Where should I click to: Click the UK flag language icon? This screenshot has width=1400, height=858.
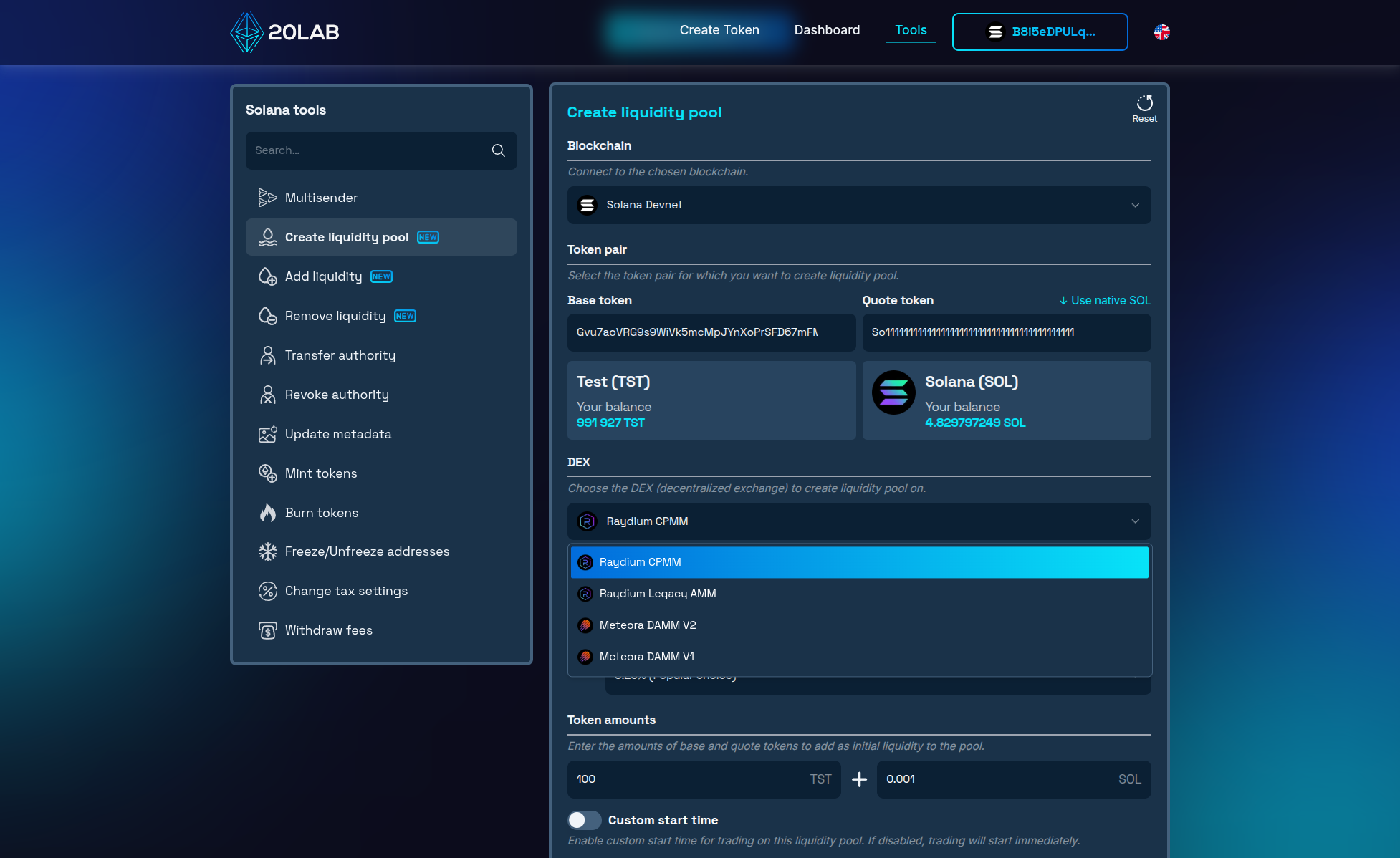[1162, 32]
